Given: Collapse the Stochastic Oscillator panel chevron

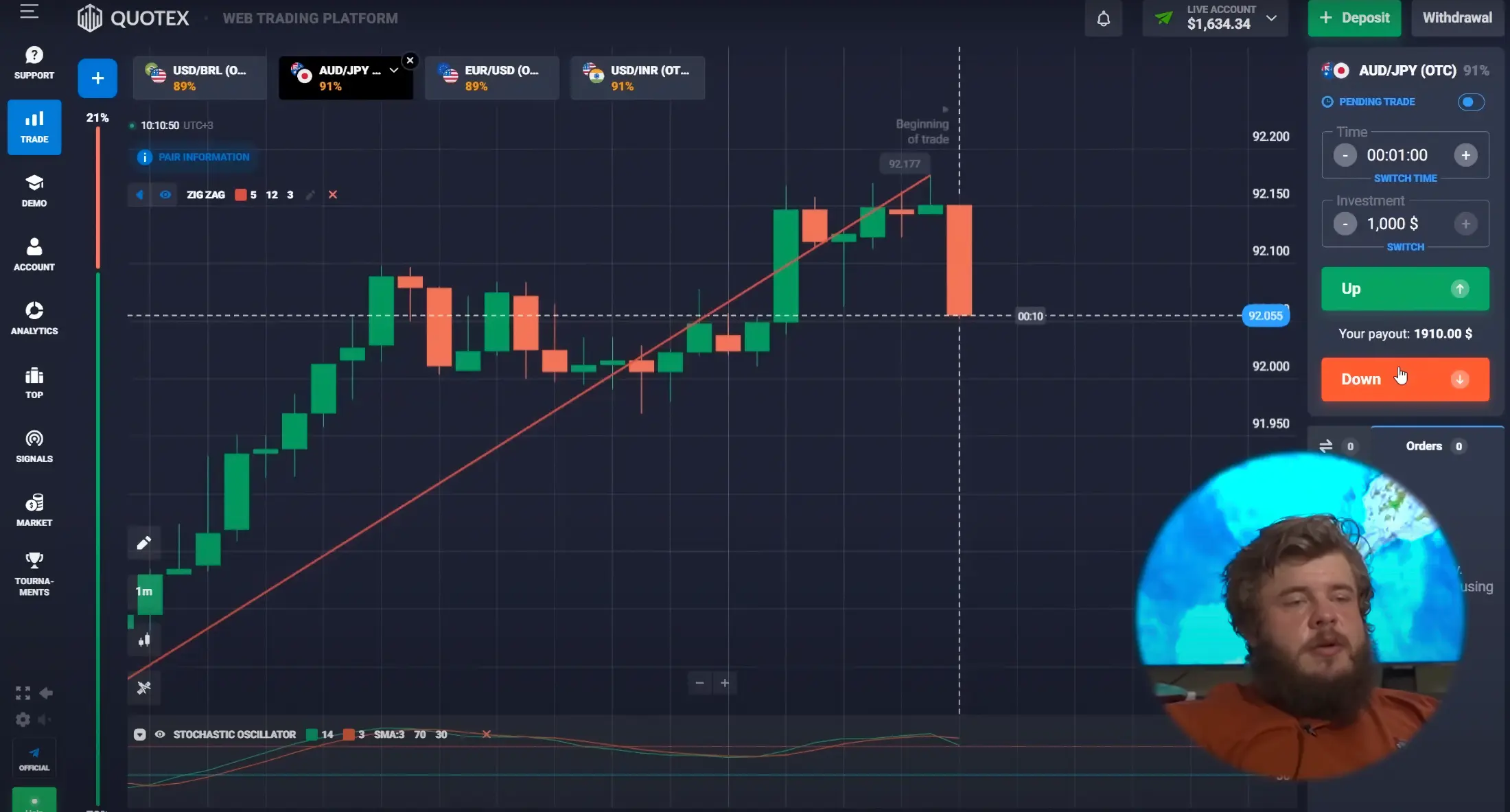Looking at the screenshot, I should click(x=139, y=734).
